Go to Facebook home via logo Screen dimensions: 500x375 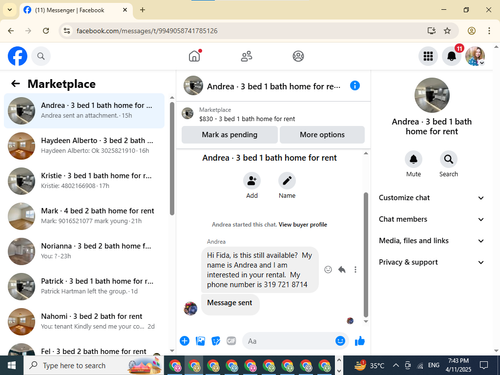(17, 56)
